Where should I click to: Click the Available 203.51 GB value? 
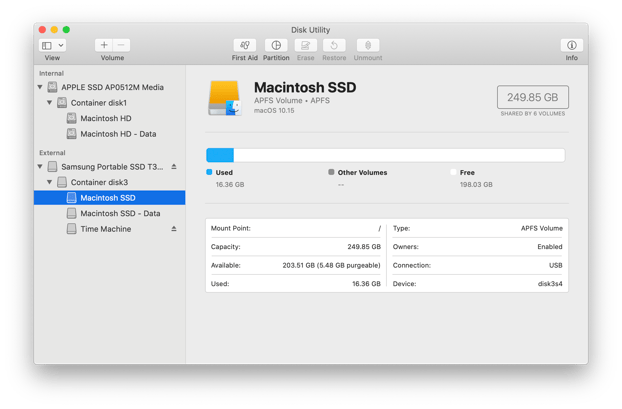(331, 265)
